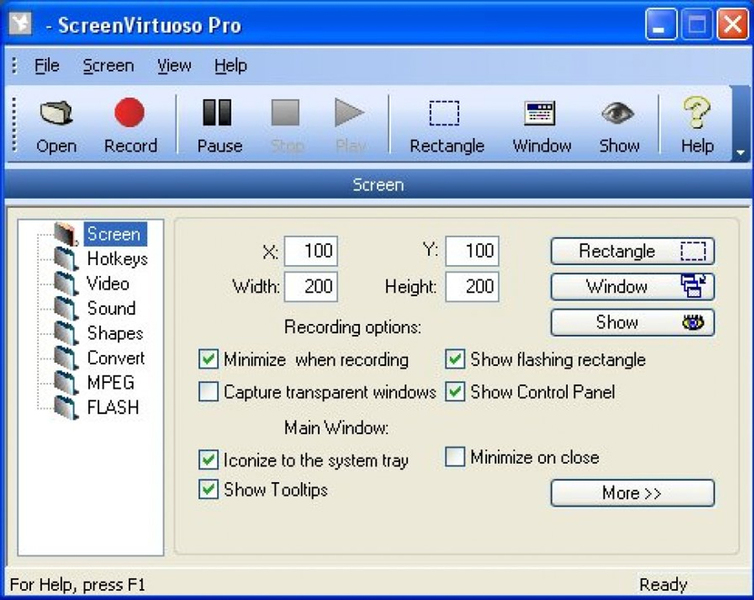Click the Rectangle button in settings panel
Image resolution: width=754 pixels, height=600 pixels.
tap(632, 251)
